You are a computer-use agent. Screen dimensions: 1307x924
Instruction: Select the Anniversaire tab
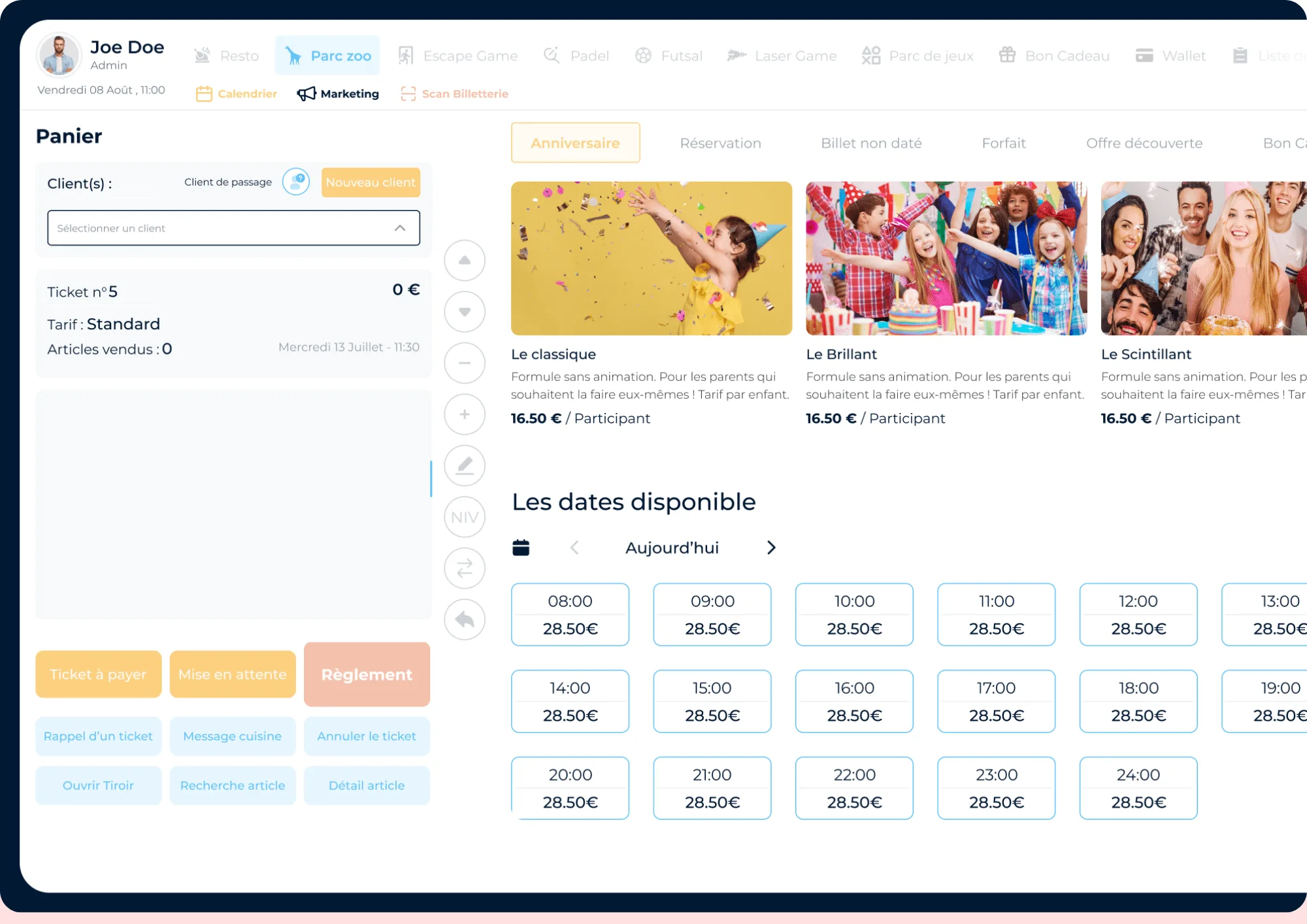(575, 142)
